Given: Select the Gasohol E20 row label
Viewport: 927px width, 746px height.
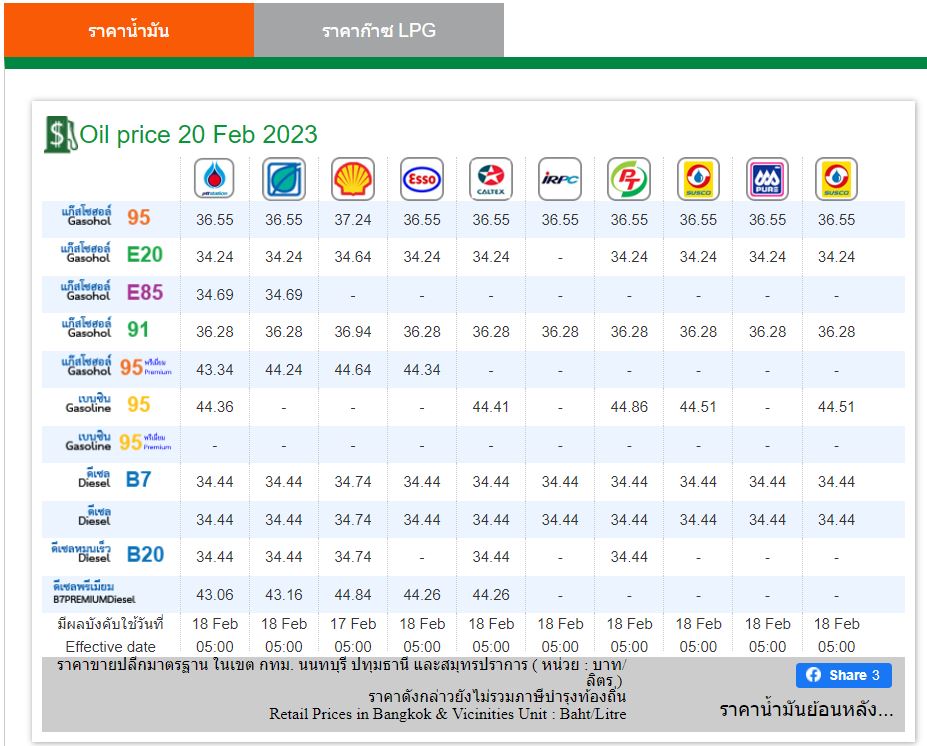Looking at the screenshot, I should [111, 254].
